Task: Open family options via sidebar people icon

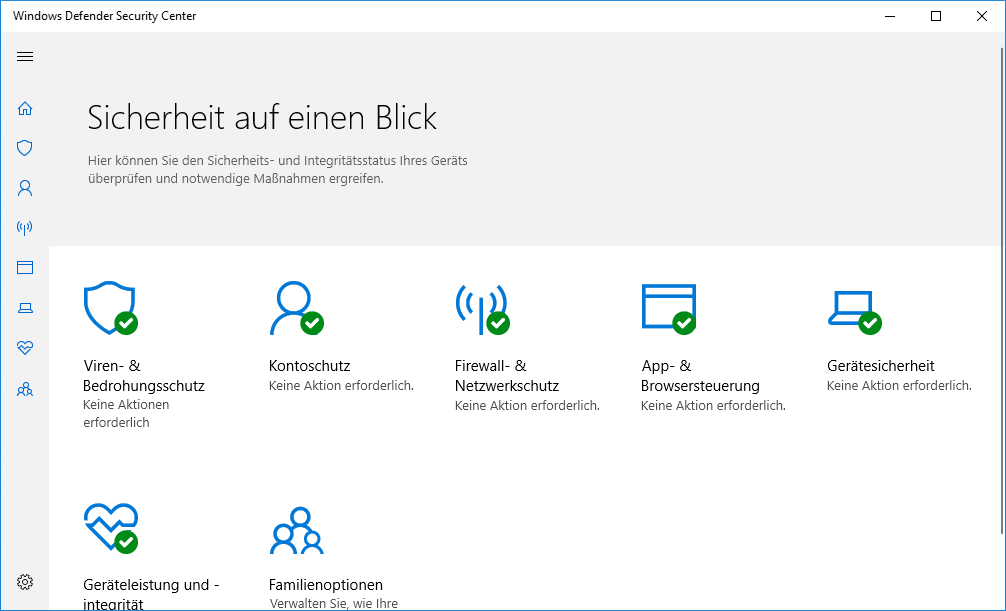Action: click(x=25, y=390)
